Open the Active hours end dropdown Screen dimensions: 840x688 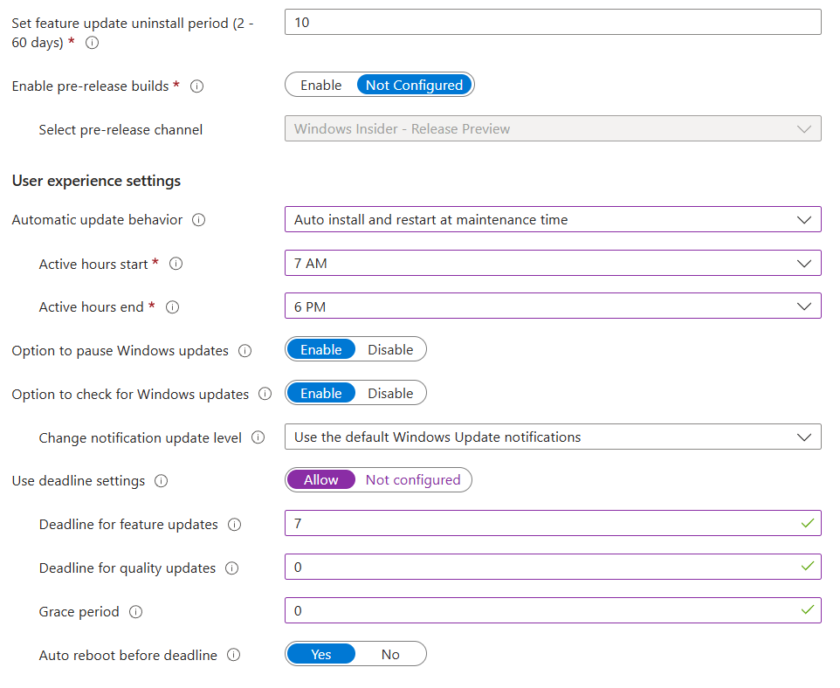552,307
